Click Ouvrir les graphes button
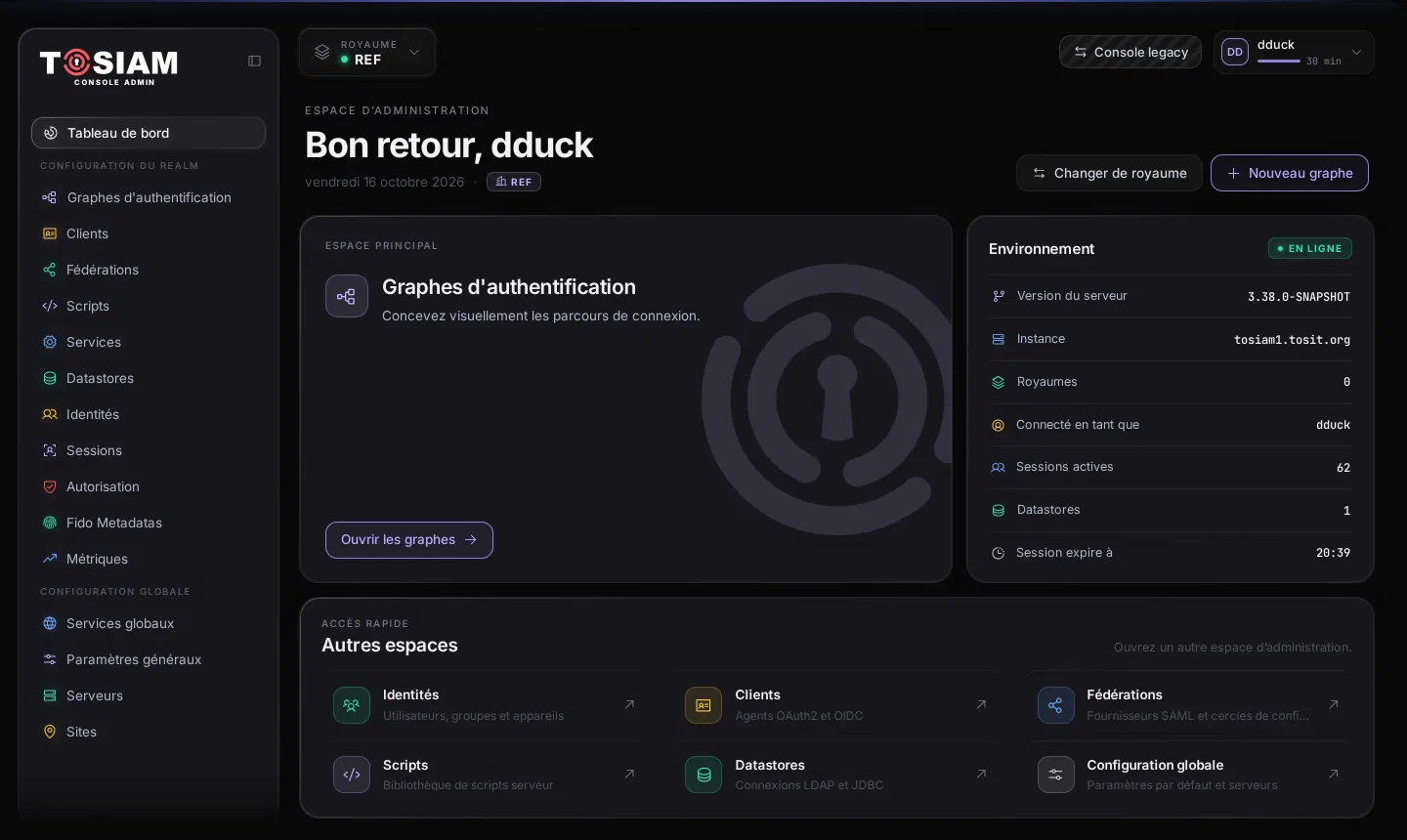The width and height of the screenshot is (1407, 840). point(409,540)
